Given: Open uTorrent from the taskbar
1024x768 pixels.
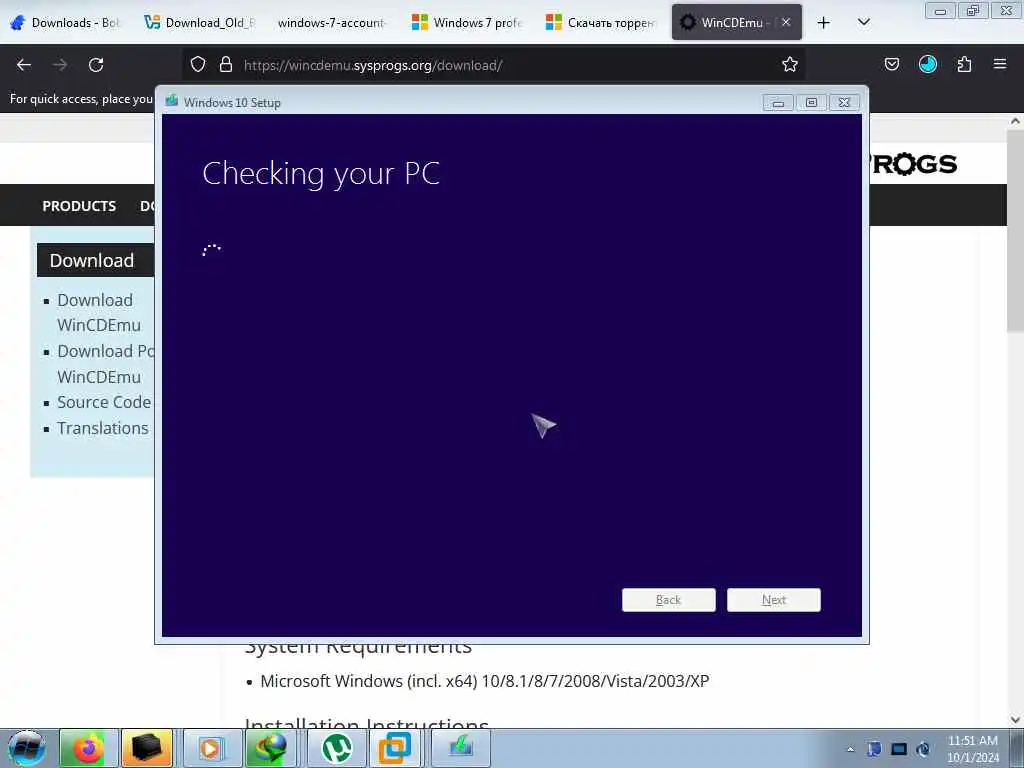Looking at the screenshot, I should (336, 748).
